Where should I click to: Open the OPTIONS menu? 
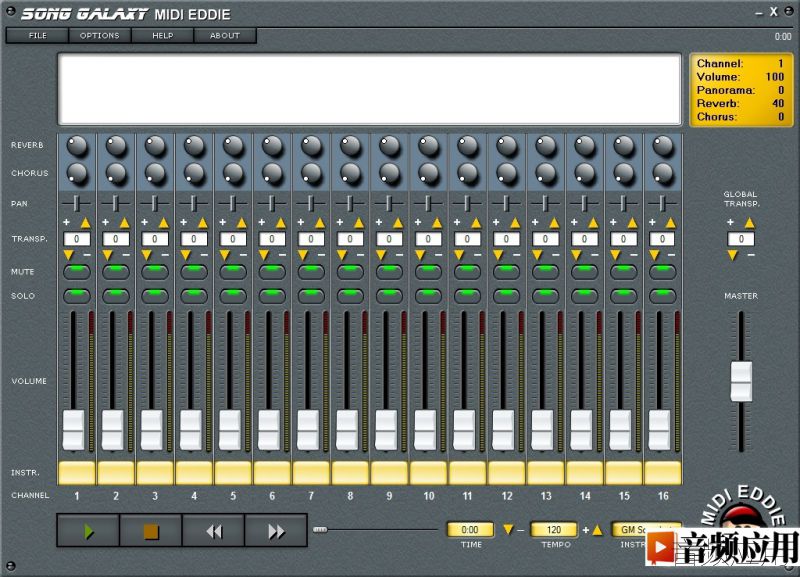click(99, 36)
